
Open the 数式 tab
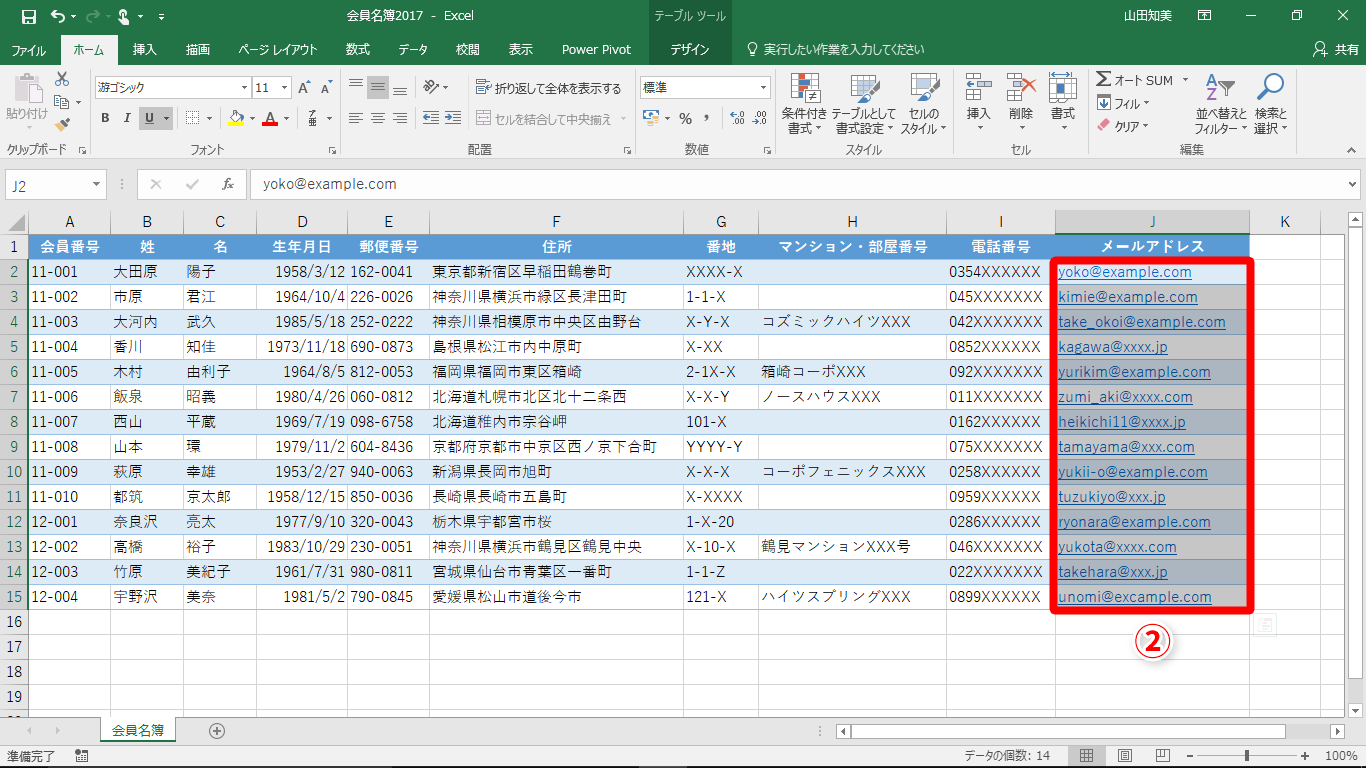tap(358, 49)
